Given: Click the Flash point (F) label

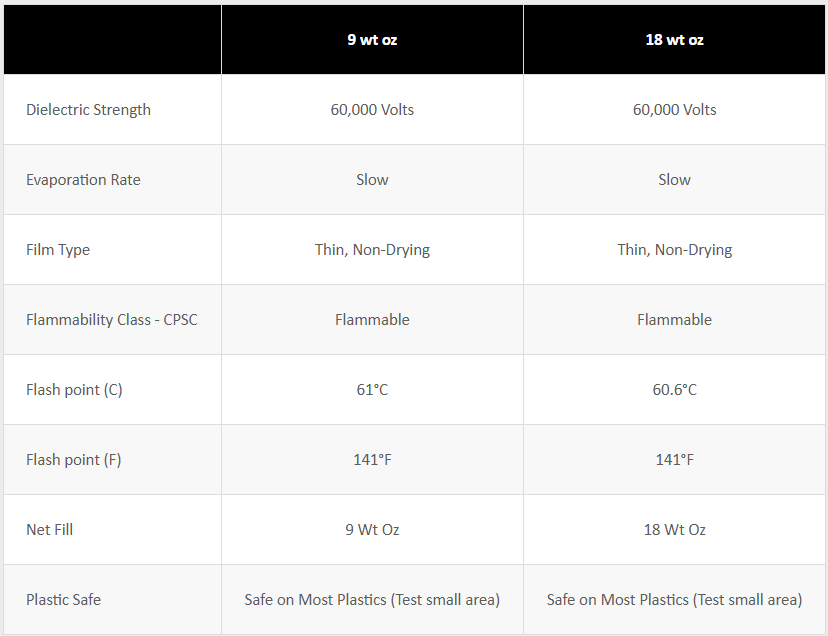Looking at the screenshot, I should point(74,460).
